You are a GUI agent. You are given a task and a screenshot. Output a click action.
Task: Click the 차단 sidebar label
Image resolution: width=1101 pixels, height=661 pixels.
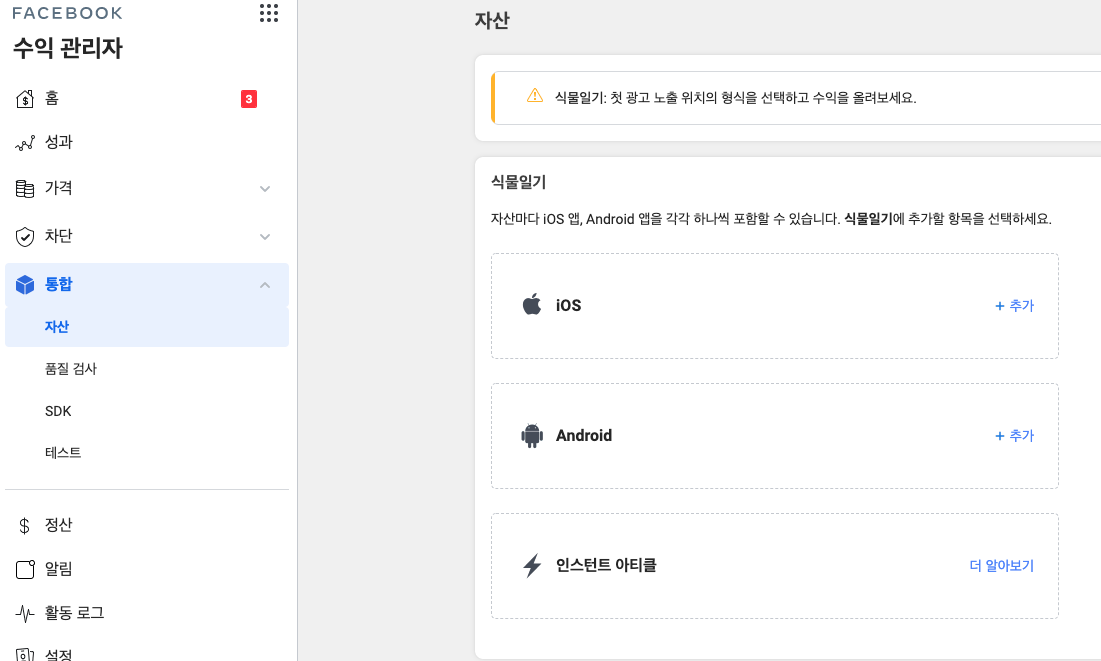tap(58, 236)
